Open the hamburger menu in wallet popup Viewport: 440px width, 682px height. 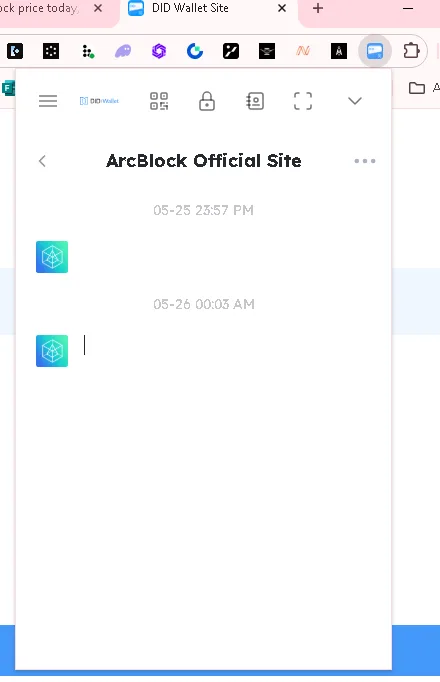click(48, 101)
